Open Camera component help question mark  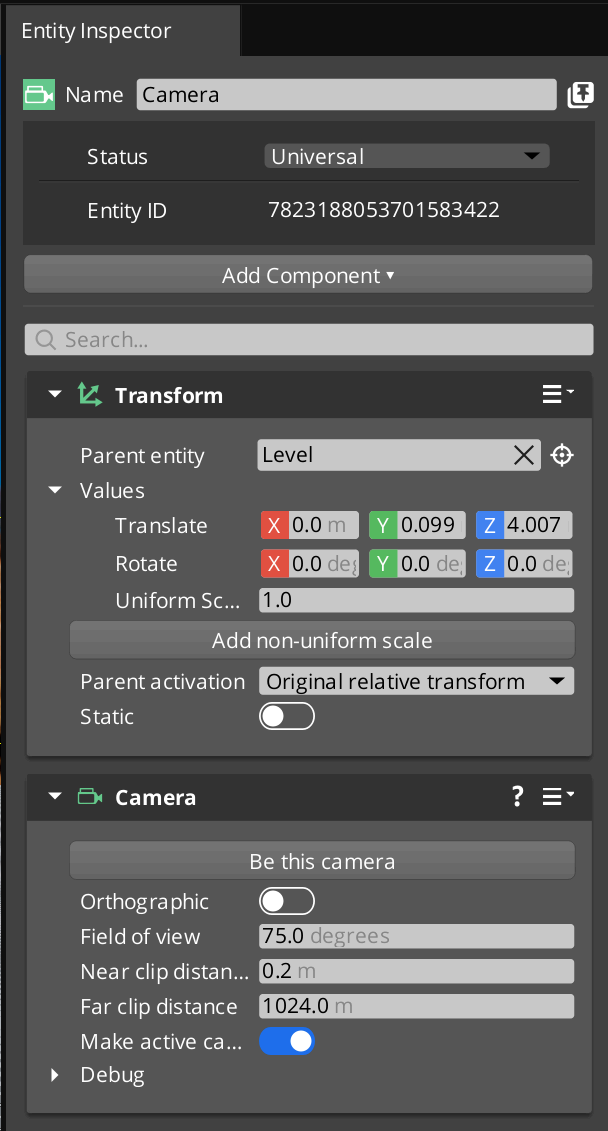[517, 797]
